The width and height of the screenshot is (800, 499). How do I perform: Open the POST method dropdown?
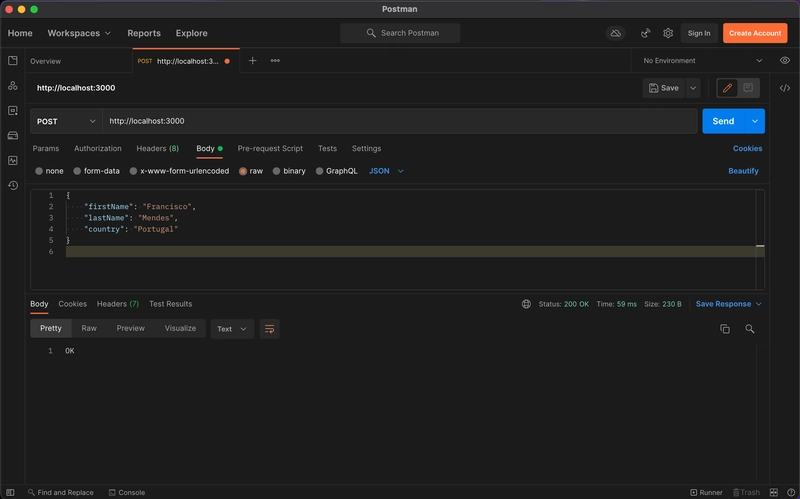[65, 121]
